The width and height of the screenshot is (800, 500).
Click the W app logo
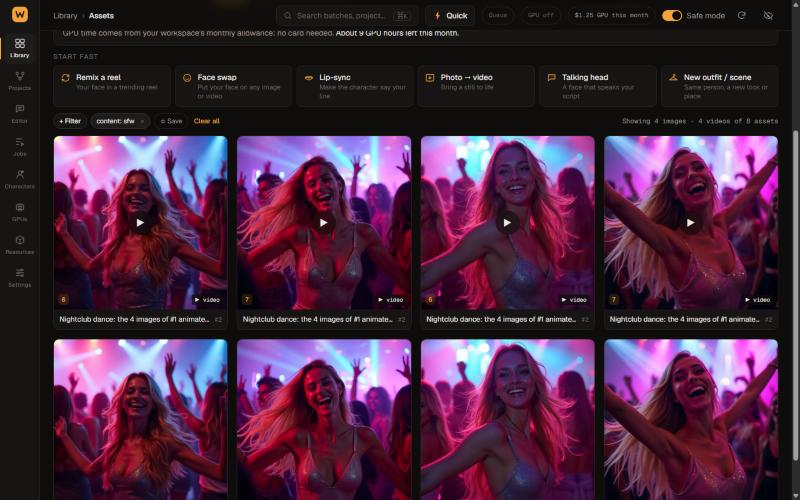tap(20, 14)
